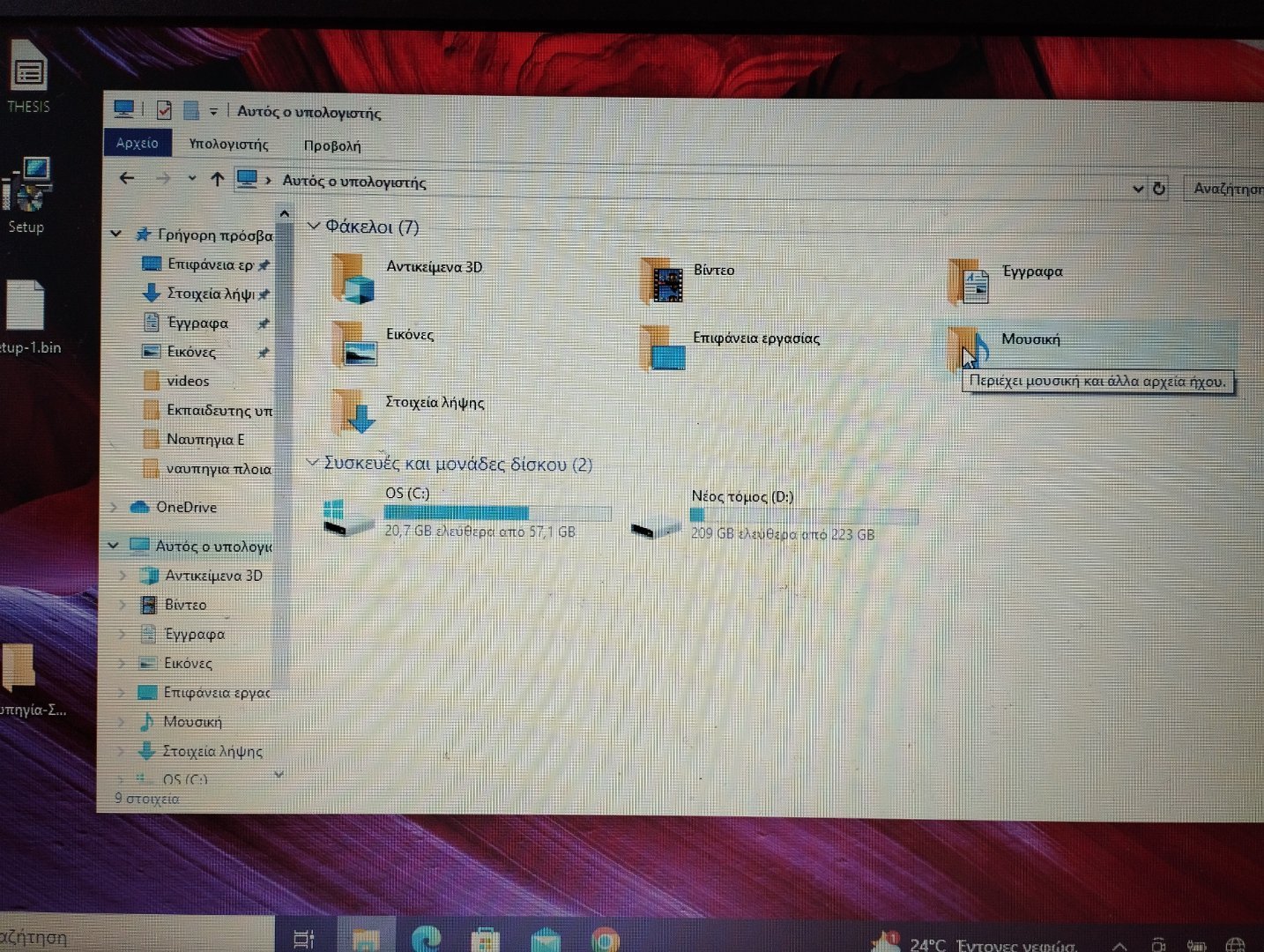Screen dimensions: 1264x952
Task: Collapse the Φάκελοι (7) group
Action: click(312, 226)
